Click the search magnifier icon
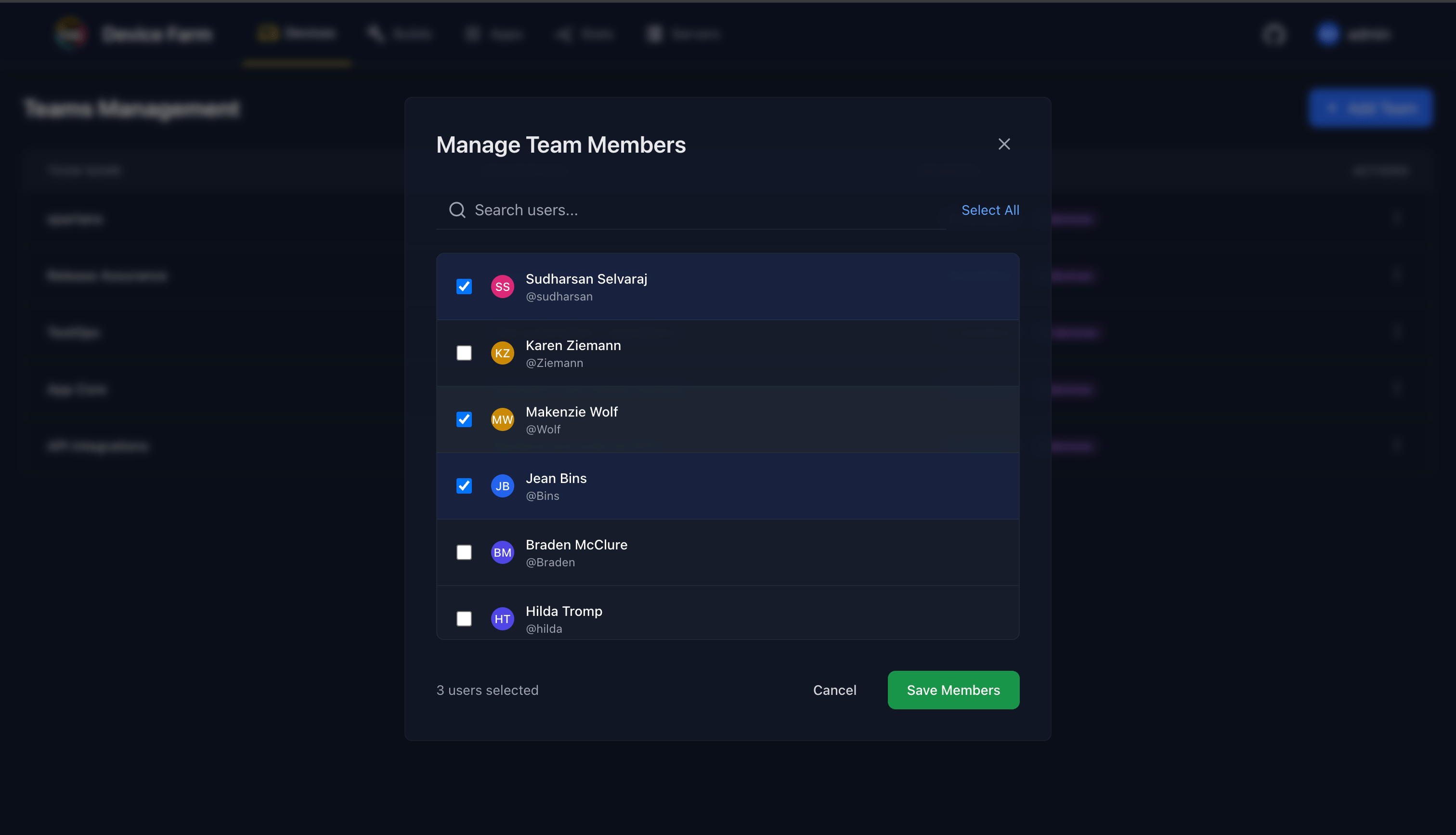Image resolution: width=1456 pixels, height=835 pixels. (x=457, y=210)
